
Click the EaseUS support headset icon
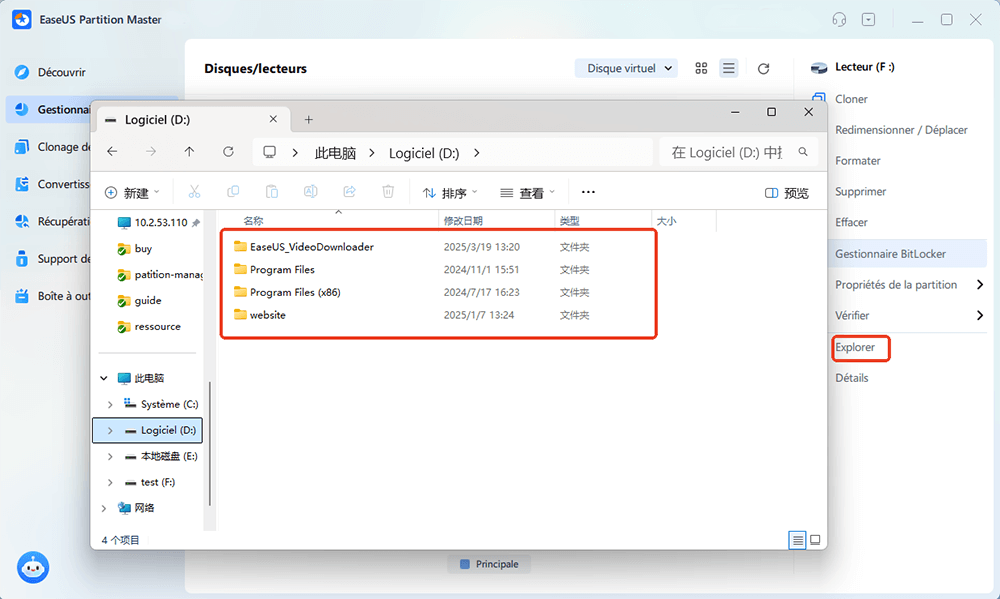[839, 20]
